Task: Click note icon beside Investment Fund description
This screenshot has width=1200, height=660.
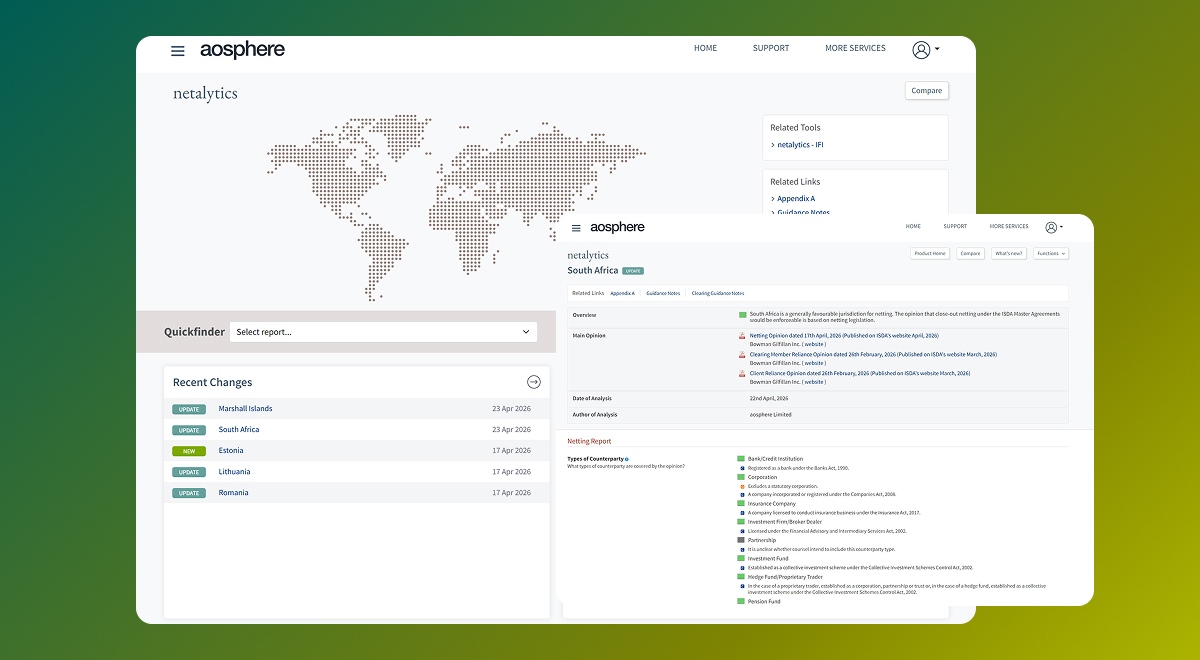Action: pyautogui.click(x=742, y=567)
